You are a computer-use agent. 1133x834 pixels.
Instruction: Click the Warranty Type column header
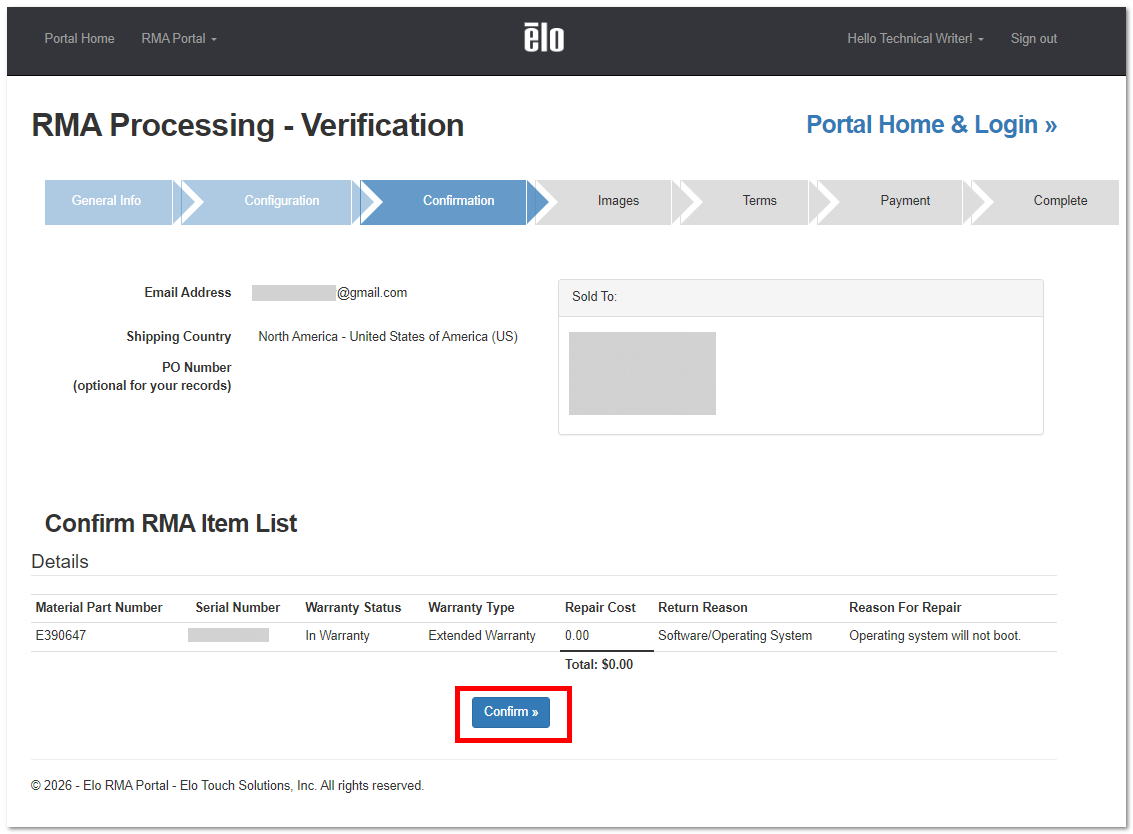tap(471, 608)
